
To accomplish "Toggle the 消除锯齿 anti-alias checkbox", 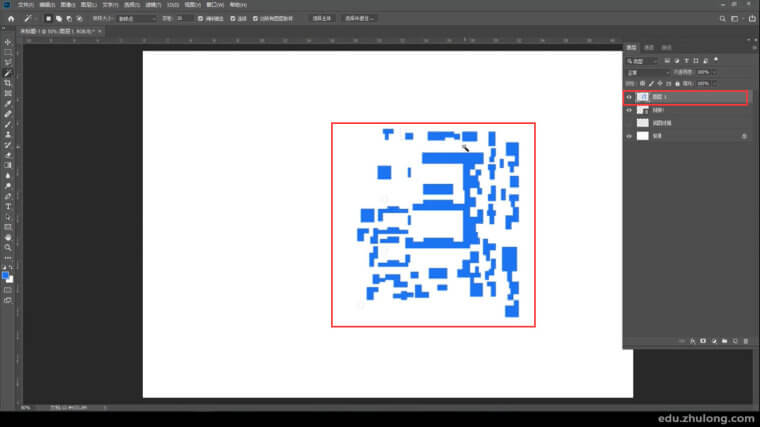I will pos(200,18).
